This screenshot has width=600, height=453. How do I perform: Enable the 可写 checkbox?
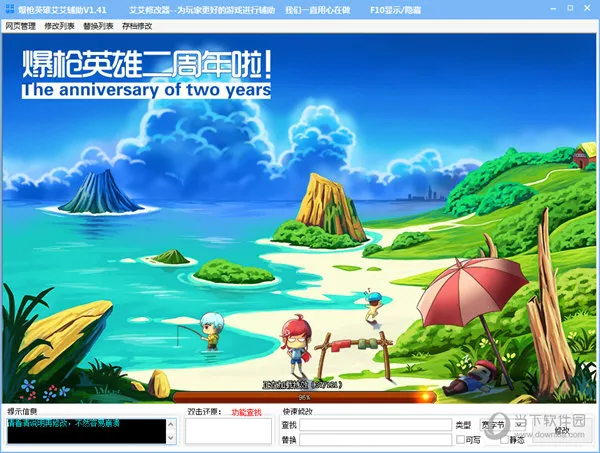click(461, 440)
